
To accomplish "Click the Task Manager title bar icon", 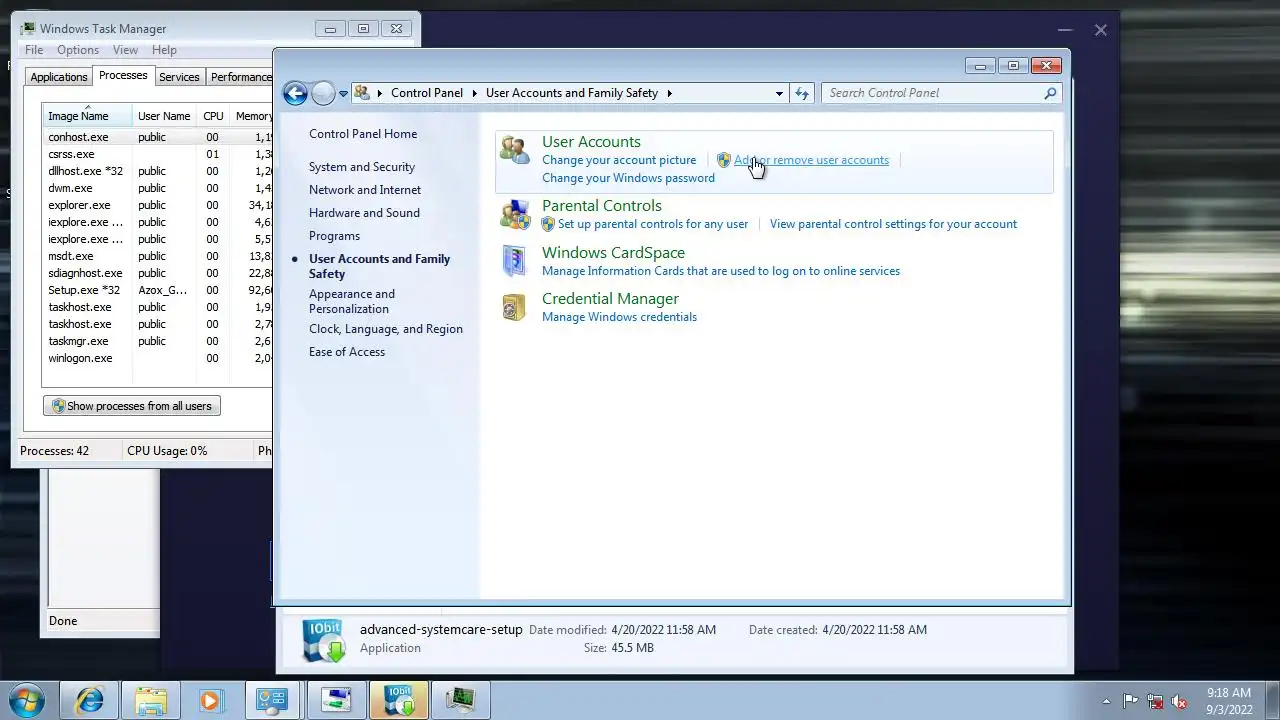I will 28,29.
